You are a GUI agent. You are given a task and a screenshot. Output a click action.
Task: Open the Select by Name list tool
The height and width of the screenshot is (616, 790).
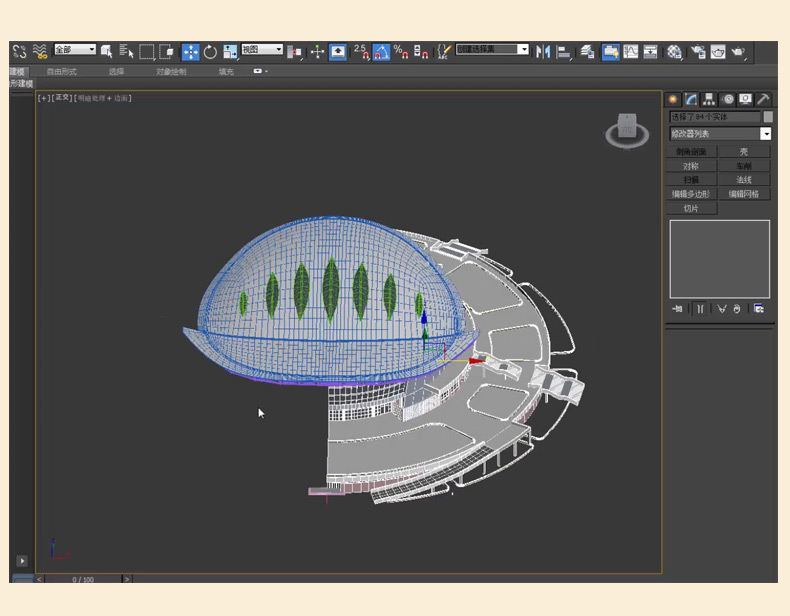tap(126, 51)
